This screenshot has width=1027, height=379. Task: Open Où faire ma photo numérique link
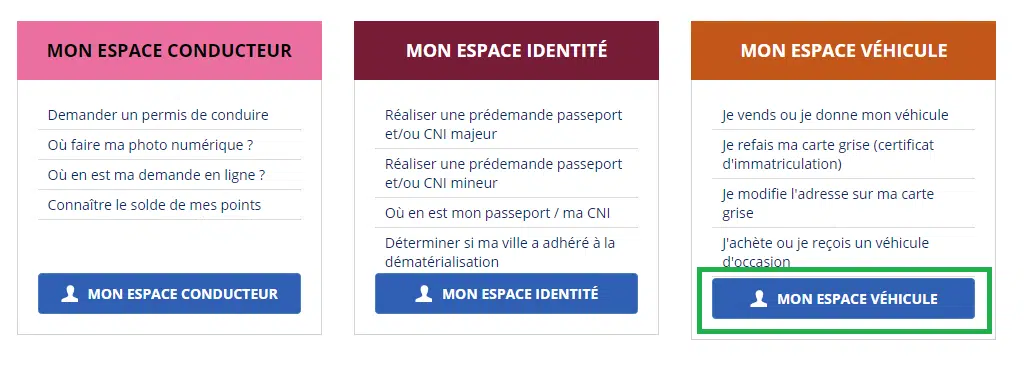151,145
